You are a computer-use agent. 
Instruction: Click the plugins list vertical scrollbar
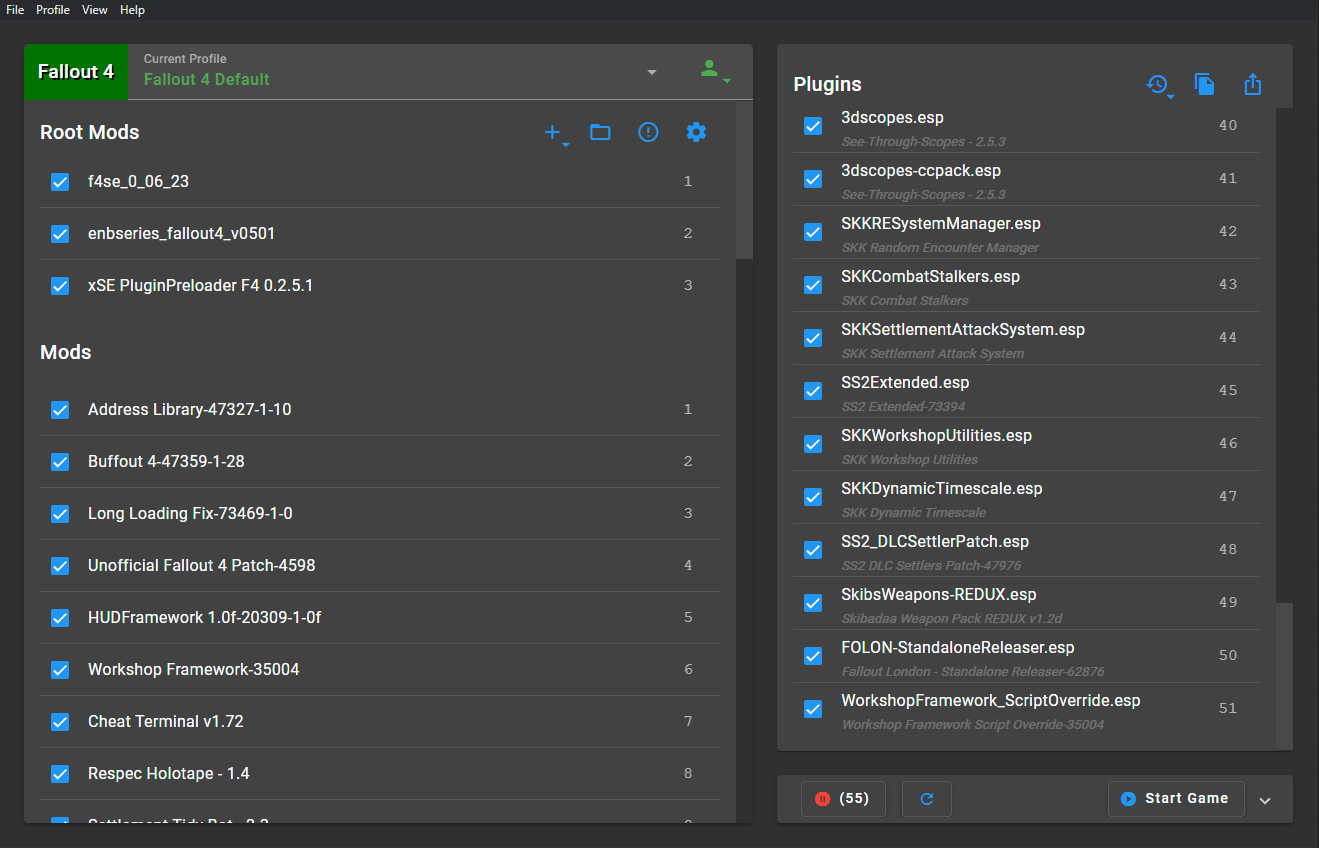pyautogui.click(x=1284, y=675)
